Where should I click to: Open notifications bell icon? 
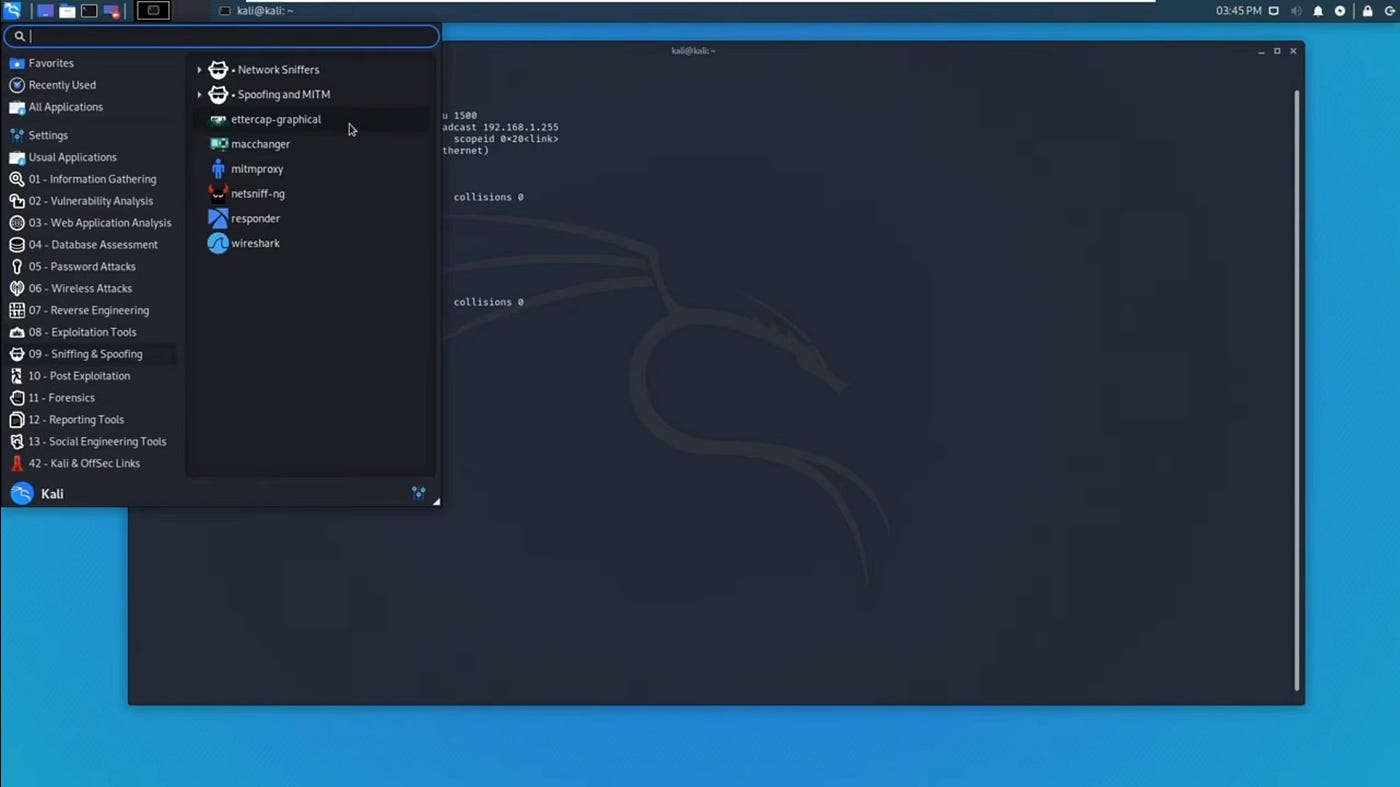point(1318,11)
